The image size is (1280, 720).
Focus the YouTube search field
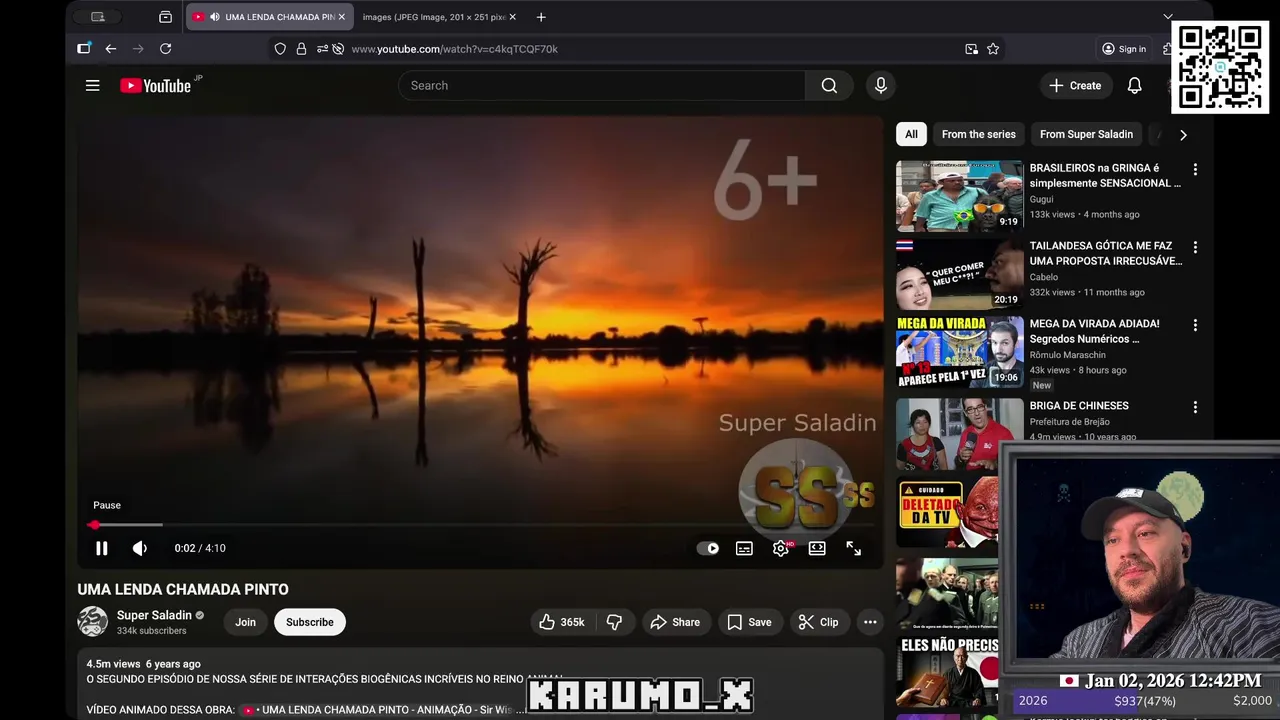pos(602,86)
